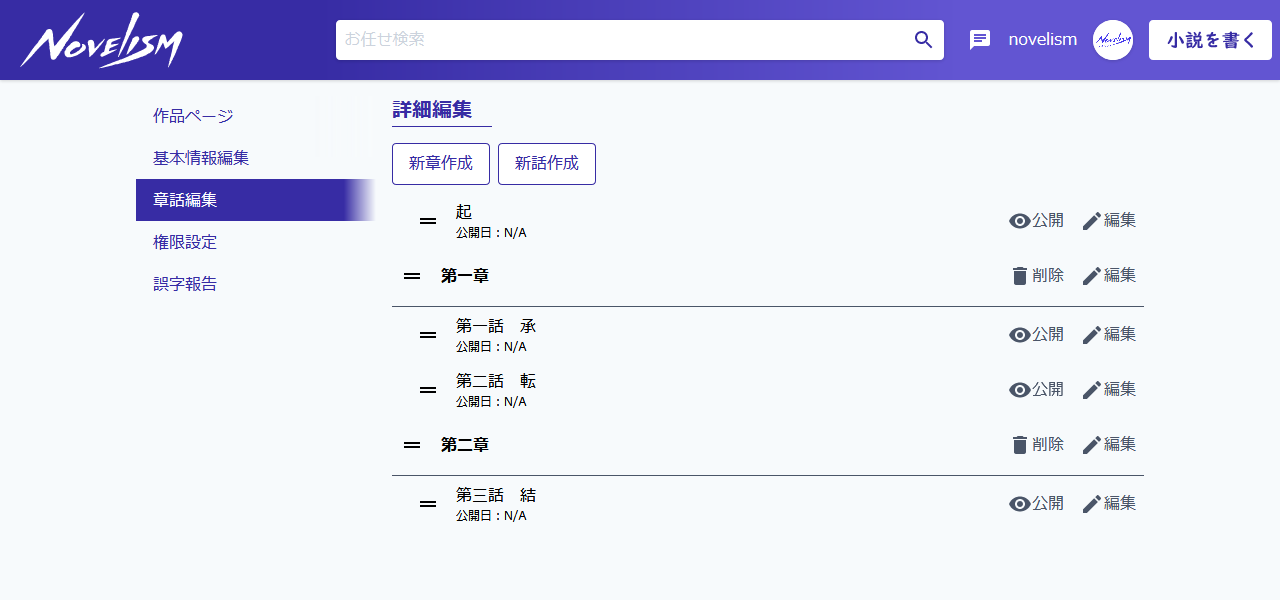Toggle publish eye for 起
Viewport: 1280px width, 600px height.
click(x=1019, y=221)
